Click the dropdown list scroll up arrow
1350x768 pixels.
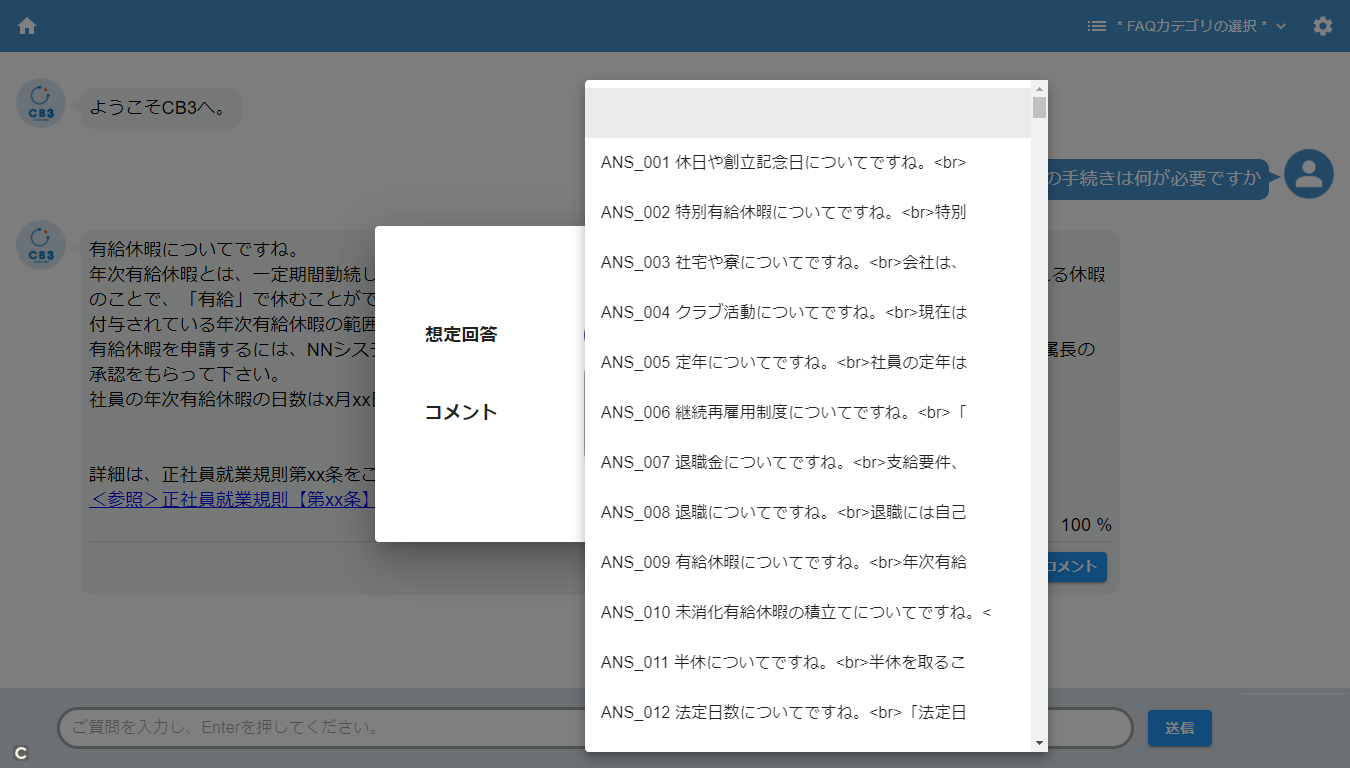pos(1039,88)
